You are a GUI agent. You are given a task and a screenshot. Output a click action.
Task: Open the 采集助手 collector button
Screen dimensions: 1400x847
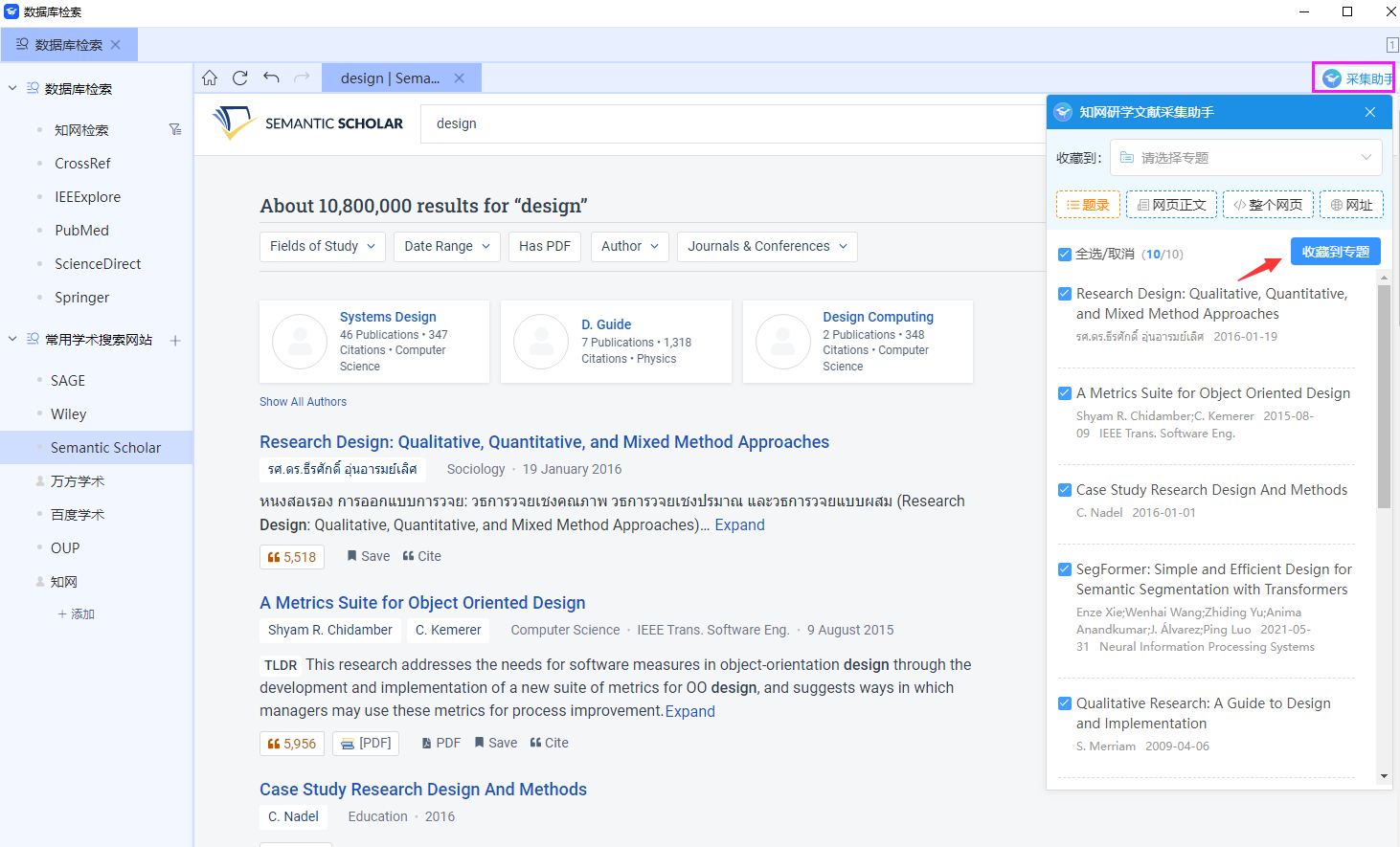coord(1357,78)
